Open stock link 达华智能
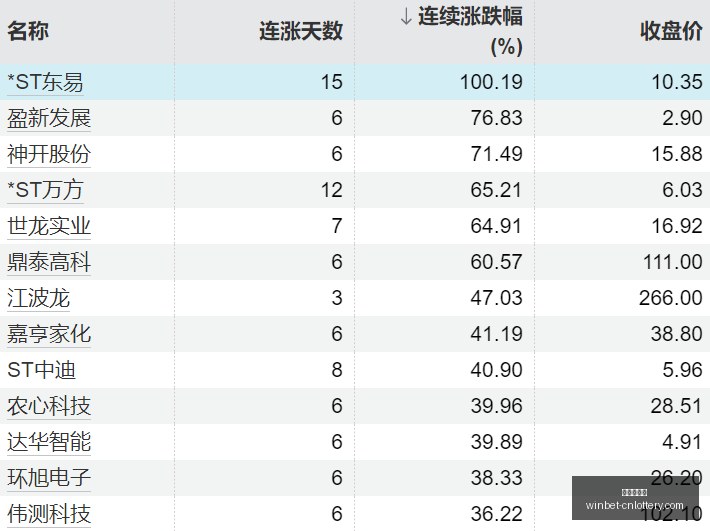Viewport: 710px width, 531px height. click(49, 442)
